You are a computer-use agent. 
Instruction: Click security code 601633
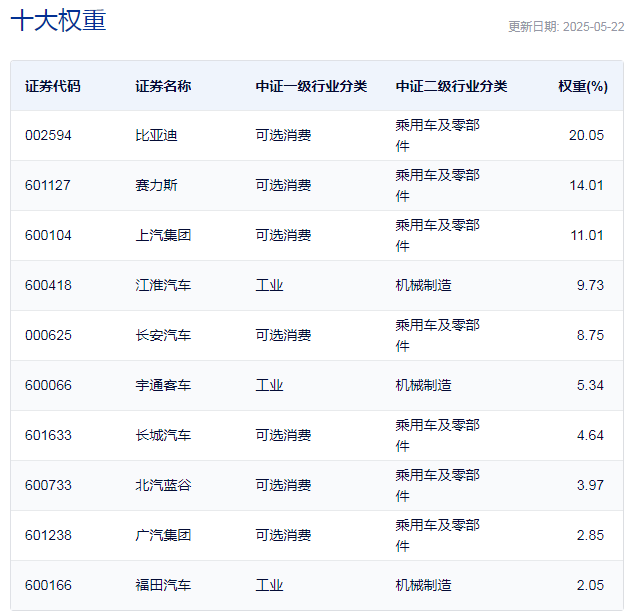click(x=48, y=435)
